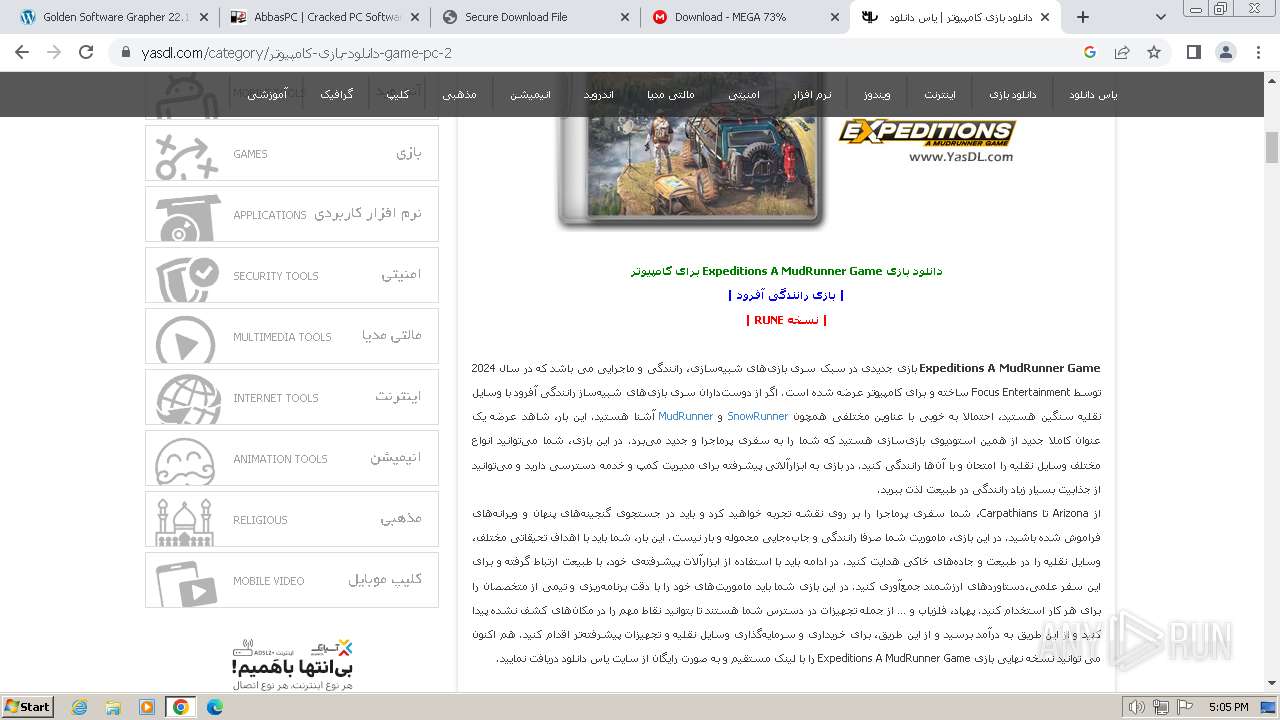Screen dimensions: 1280x720
Task: Click the page vertical scrollbar thumb
Action: click(x=1272, y=146)
